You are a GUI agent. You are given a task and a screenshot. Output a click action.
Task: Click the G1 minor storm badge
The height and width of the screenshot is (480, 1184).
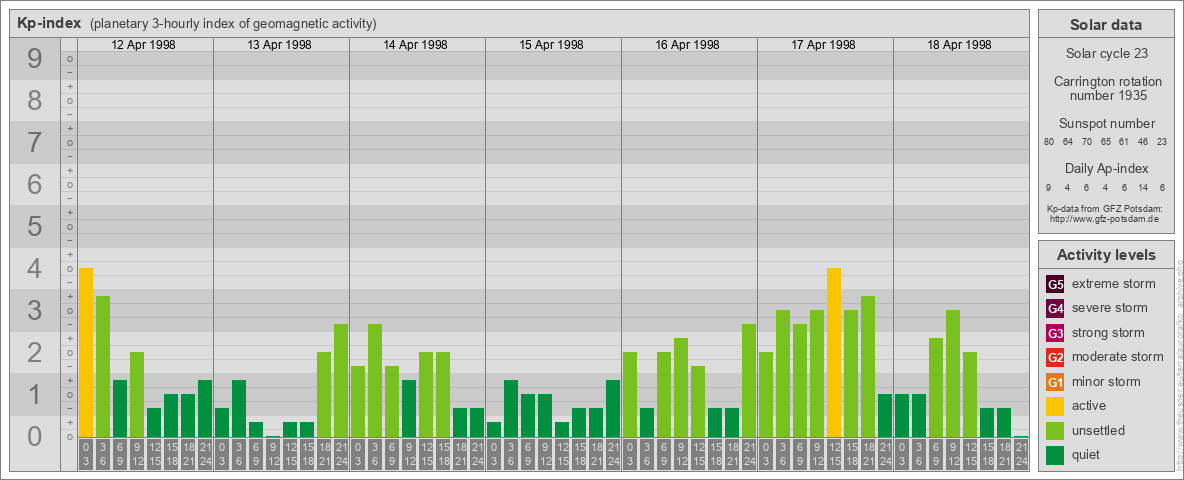point(1055,382)
